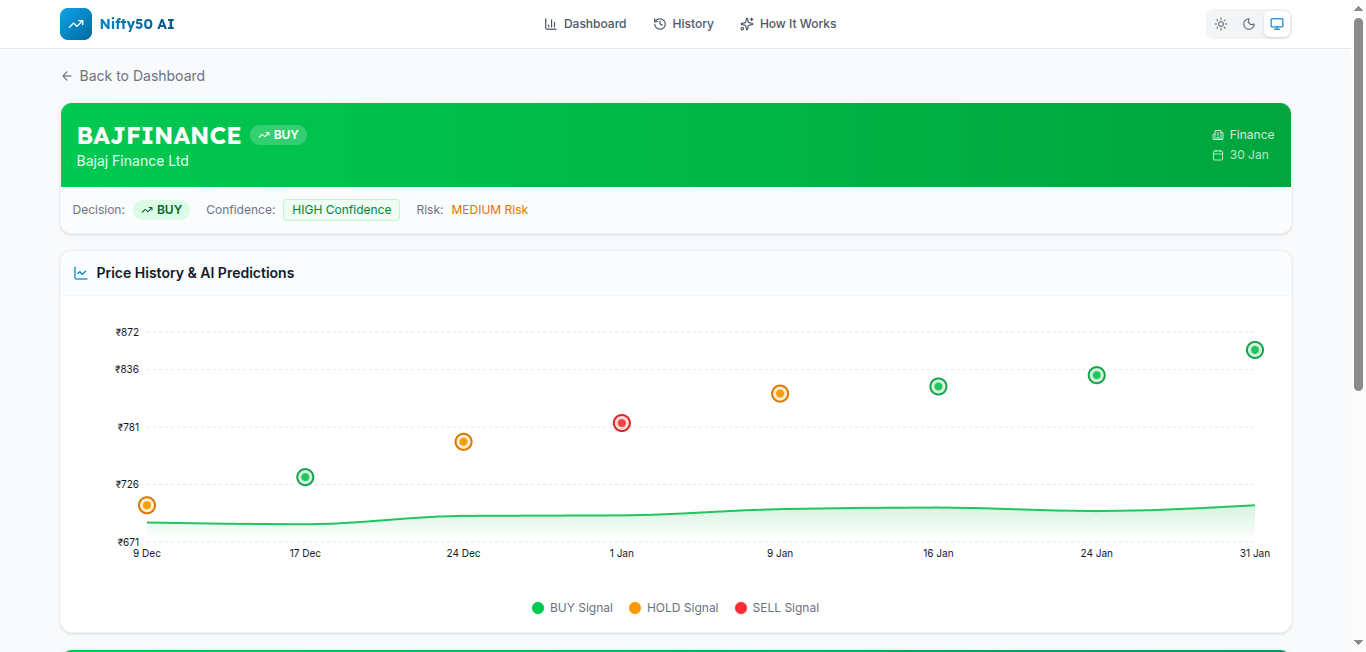Click the HIGH Confidence badge

341,210
